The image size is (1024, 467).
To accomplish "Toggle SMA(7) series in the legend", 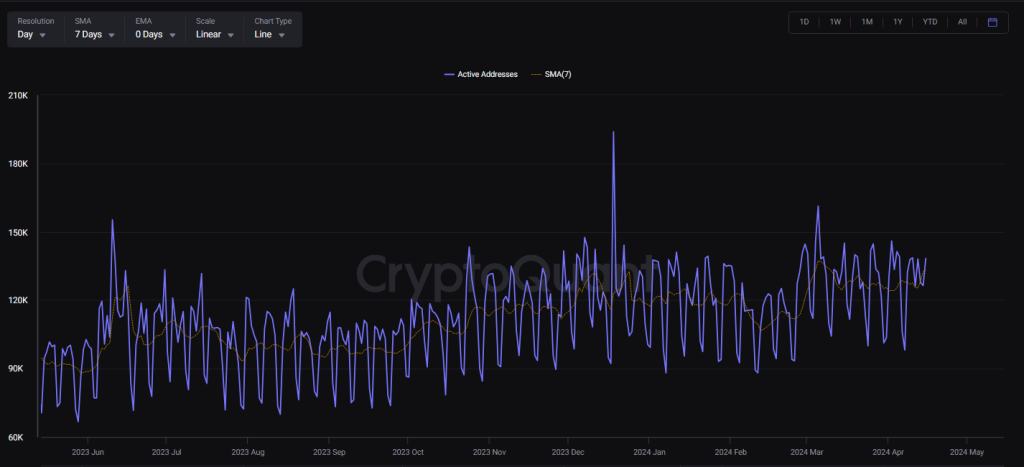I will tap(554, 75).
